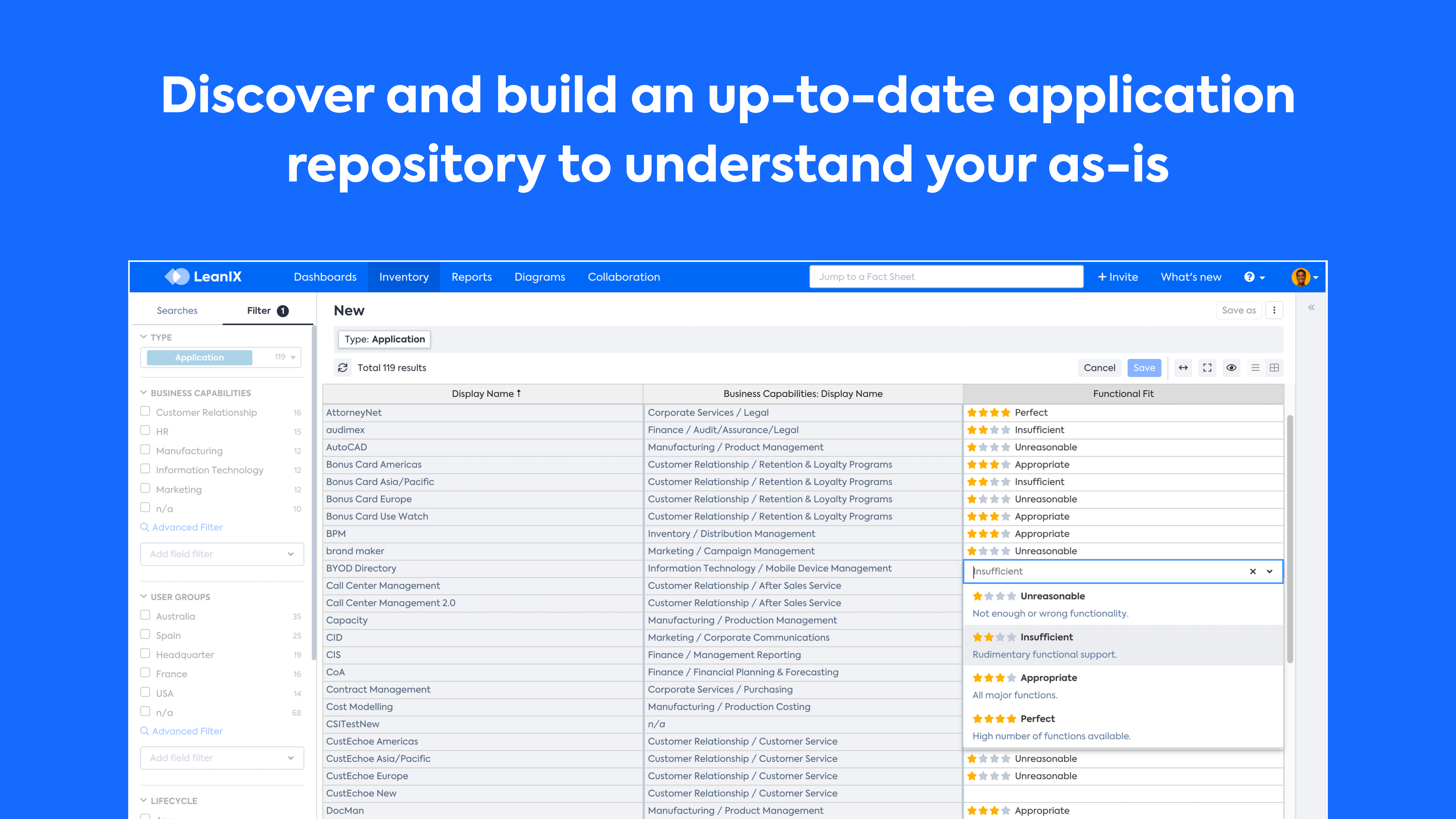
Task: Select the list view icon in table toolbar
Action: pyautogui.click(x=1255, y=367)
